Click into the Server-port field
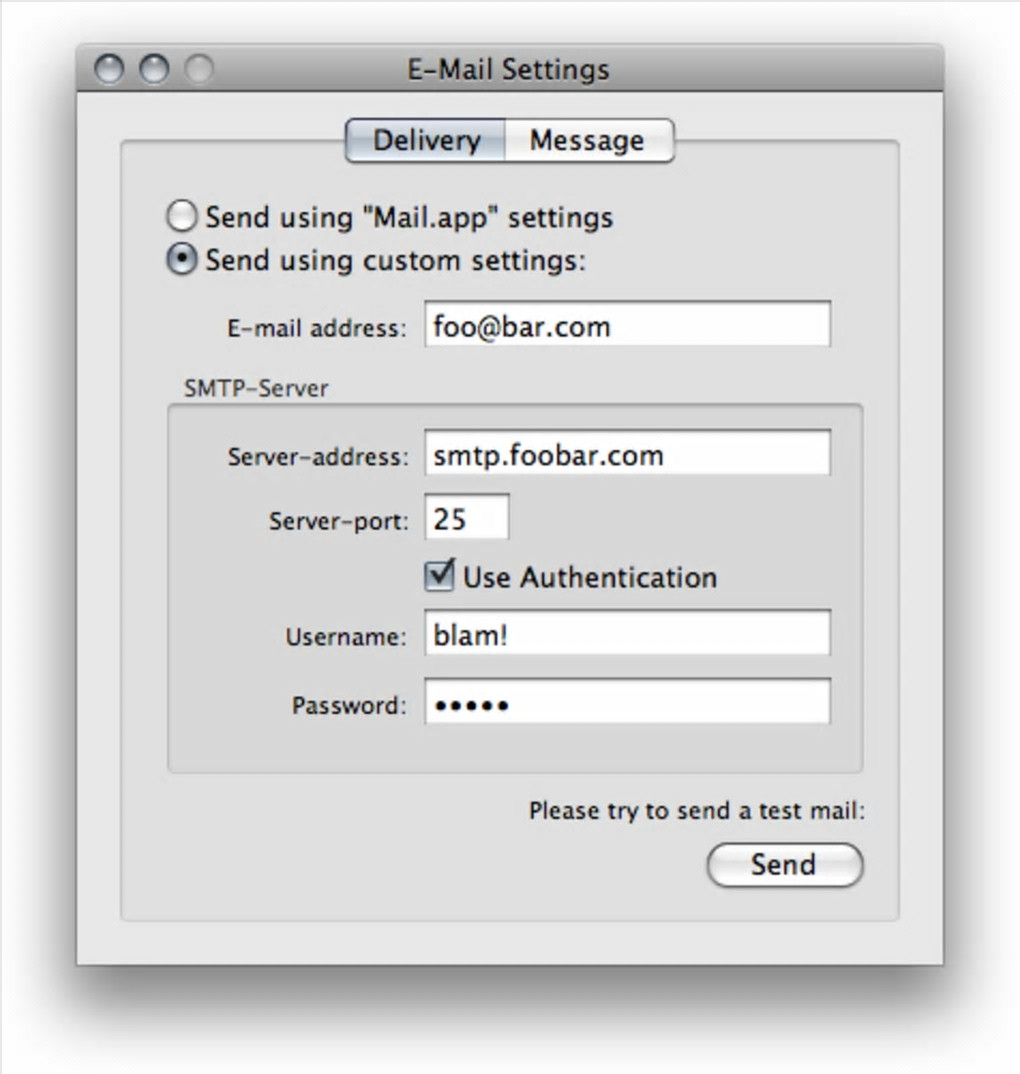The image size is (1020, 1074). 467,517
